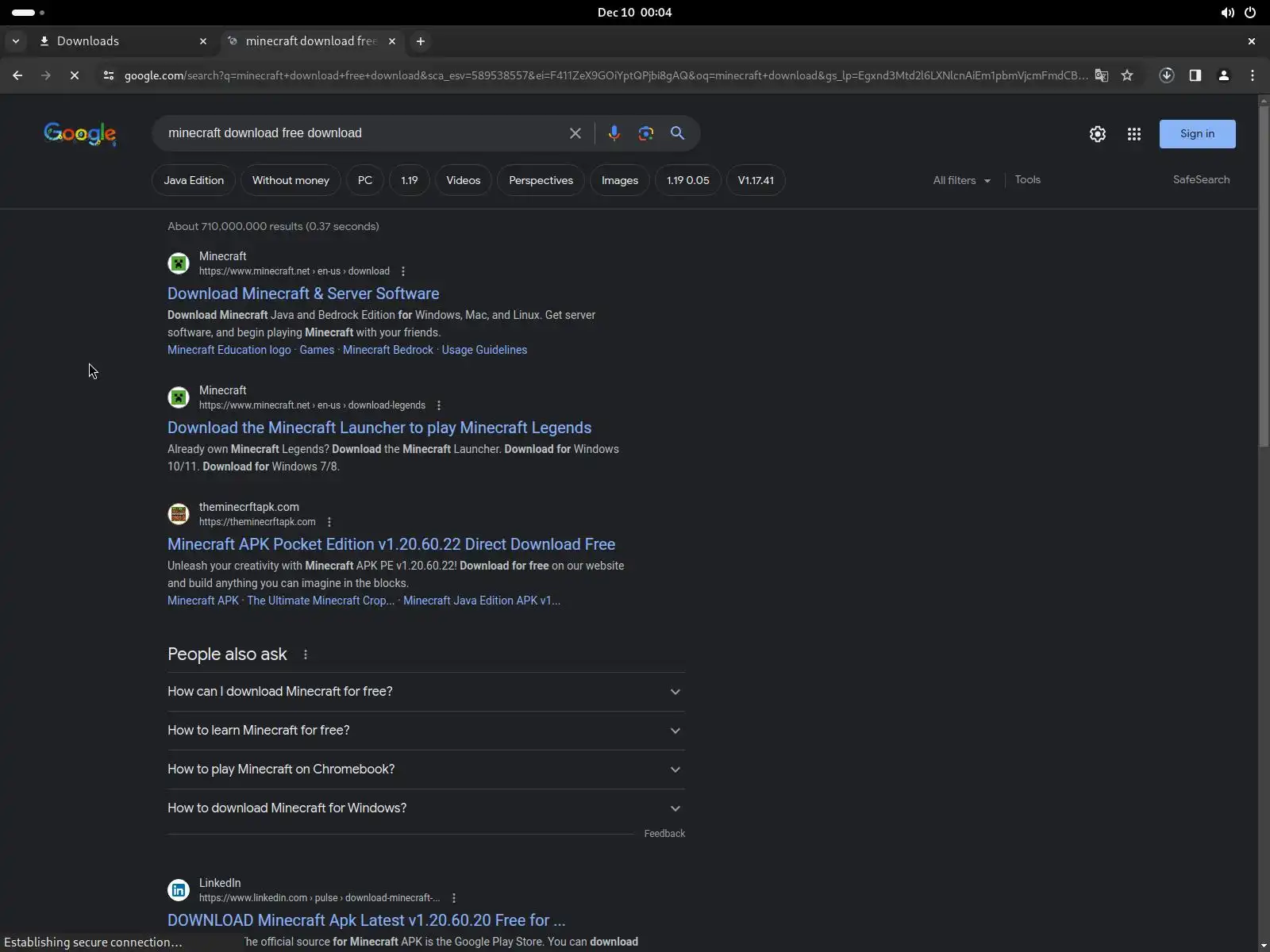Expand 'How to download Minecraft for Windows?'
The height and width of the screenshot is (952, 1270).
(426, 808)
